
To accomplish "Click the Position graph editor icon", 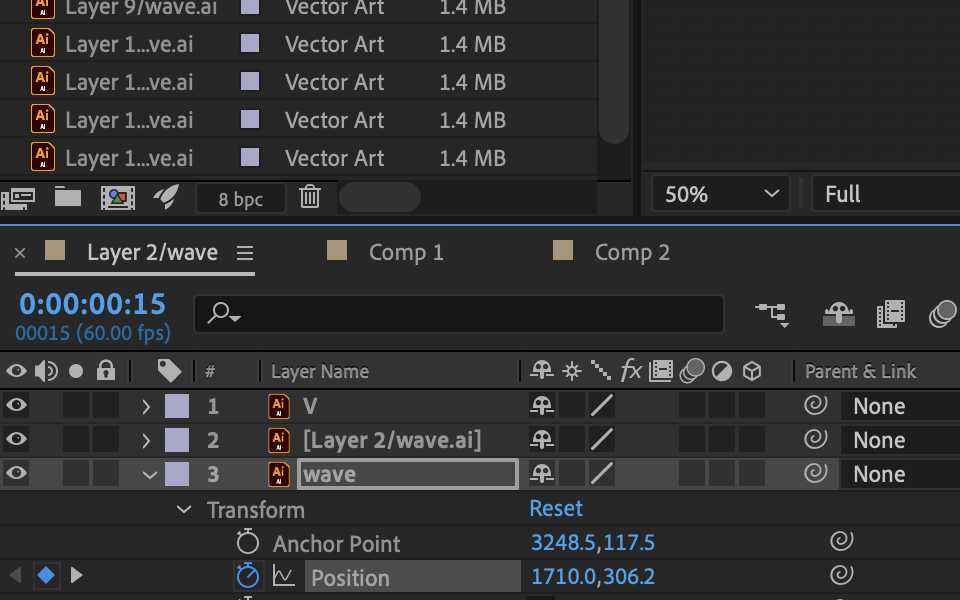I will (284, 576).
